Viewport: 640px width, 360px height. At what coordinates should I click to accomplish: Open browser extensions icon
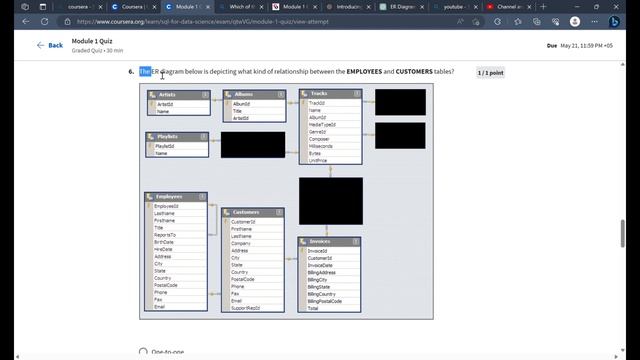coord(497,22)
